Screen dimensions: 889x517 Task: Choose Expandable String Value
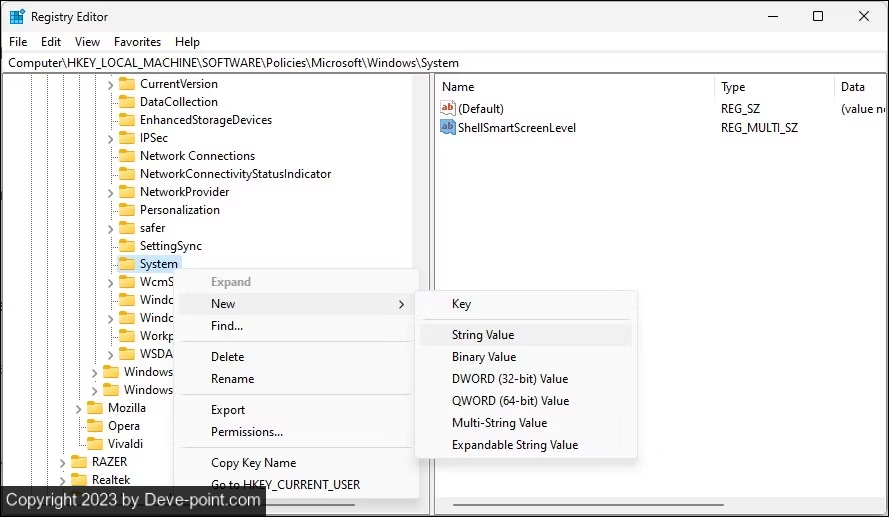point(526,445)
